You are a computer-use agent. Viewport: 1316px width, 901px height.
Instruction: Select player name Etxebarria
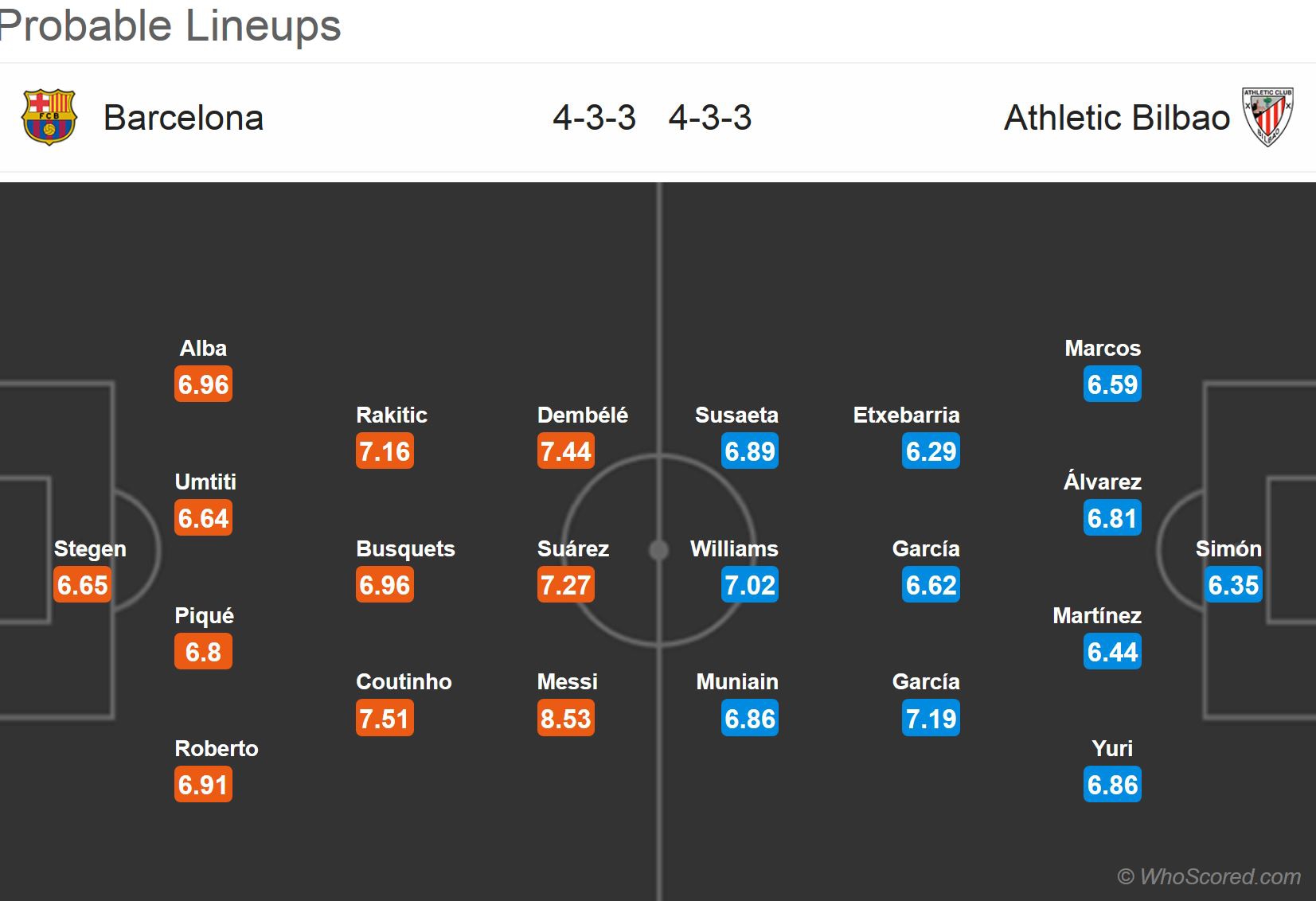point(906,415)
